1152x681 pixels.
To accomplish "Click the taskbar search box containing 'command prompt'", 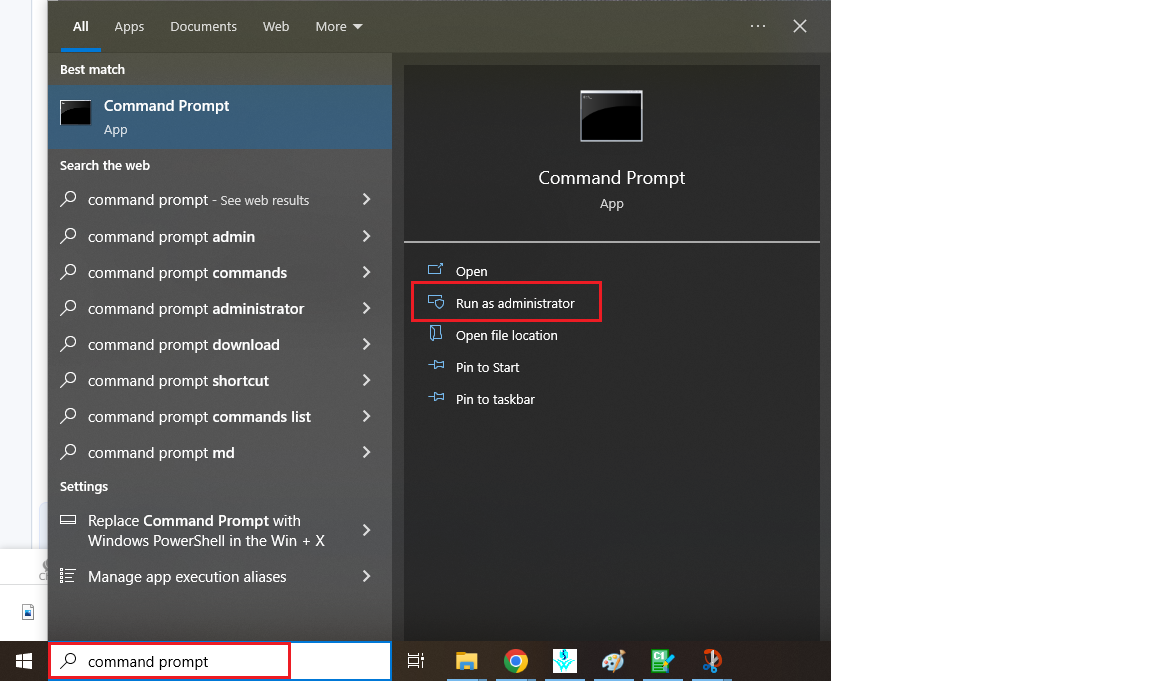I will (x=220, y=661).
